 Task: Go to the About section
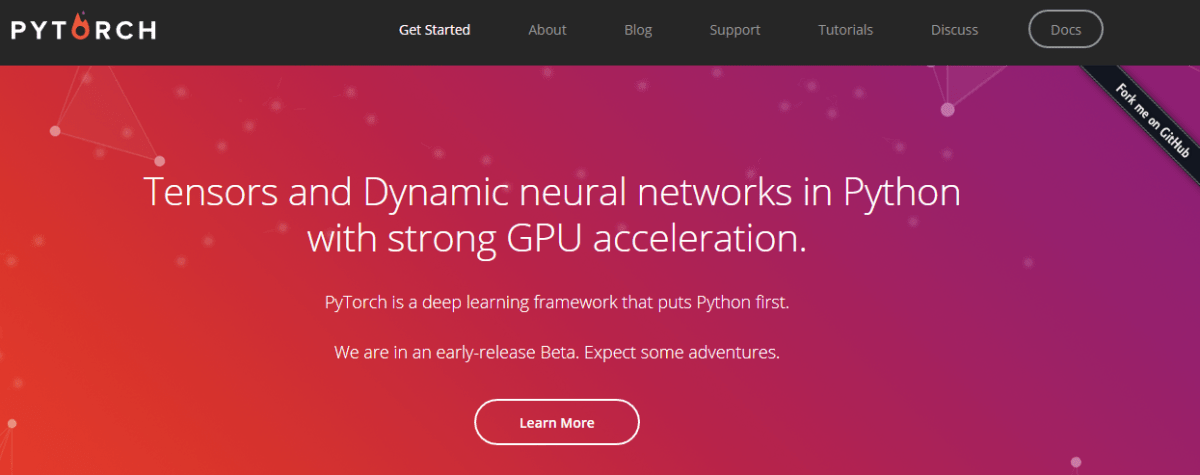[x=547, y=30]
